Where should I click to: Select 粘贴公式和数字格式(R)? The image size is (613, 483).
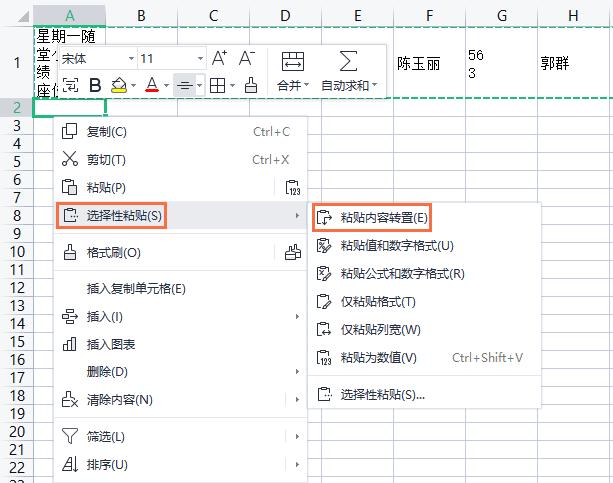tap(425, 273)
